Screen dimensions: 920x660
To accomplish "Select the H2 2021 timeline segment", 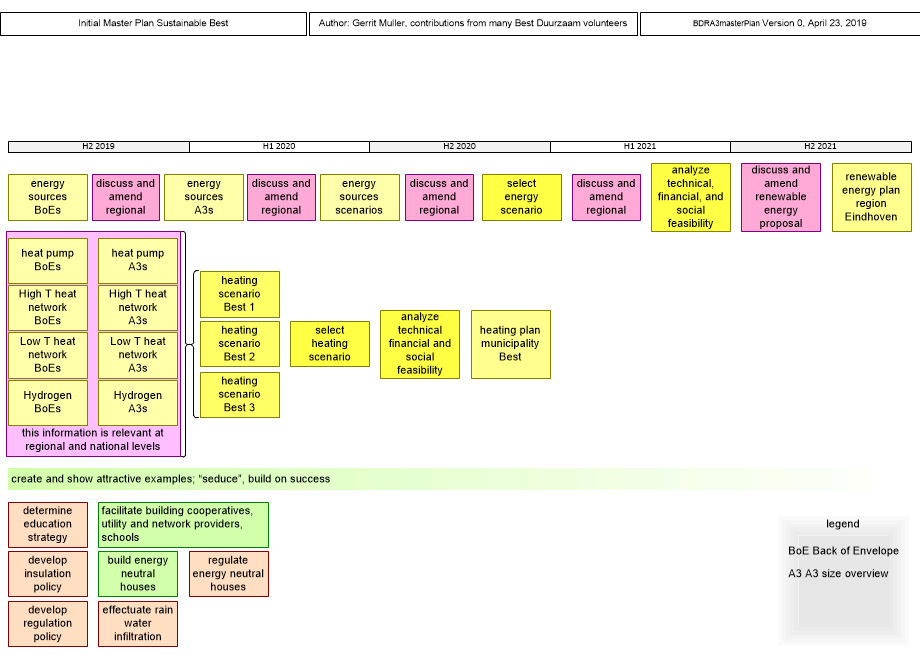I will pyautogui.click(x=821, y=147).
